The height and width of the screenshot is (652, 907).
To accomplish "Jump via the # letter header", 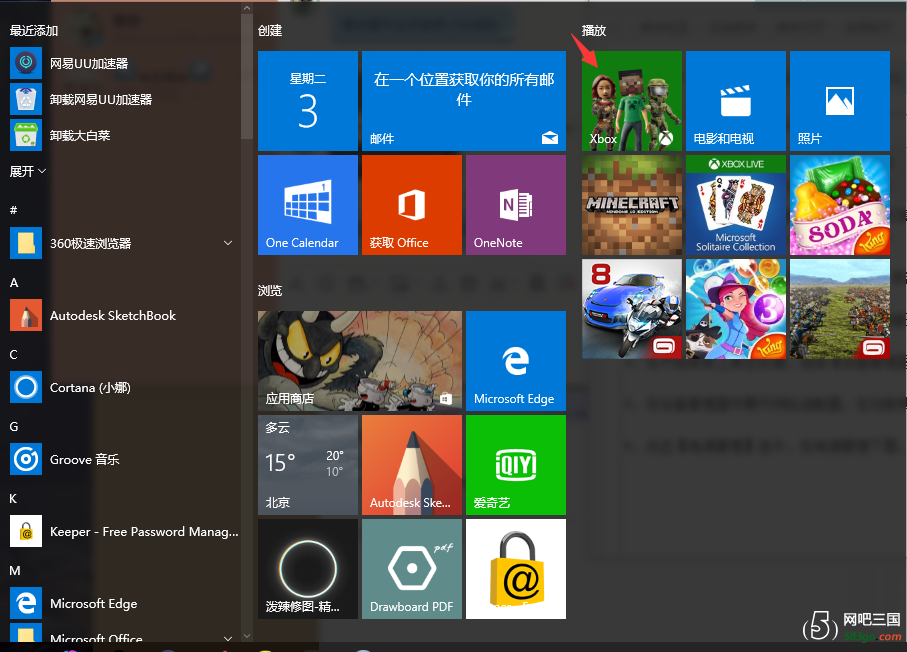I will point(13,210).
